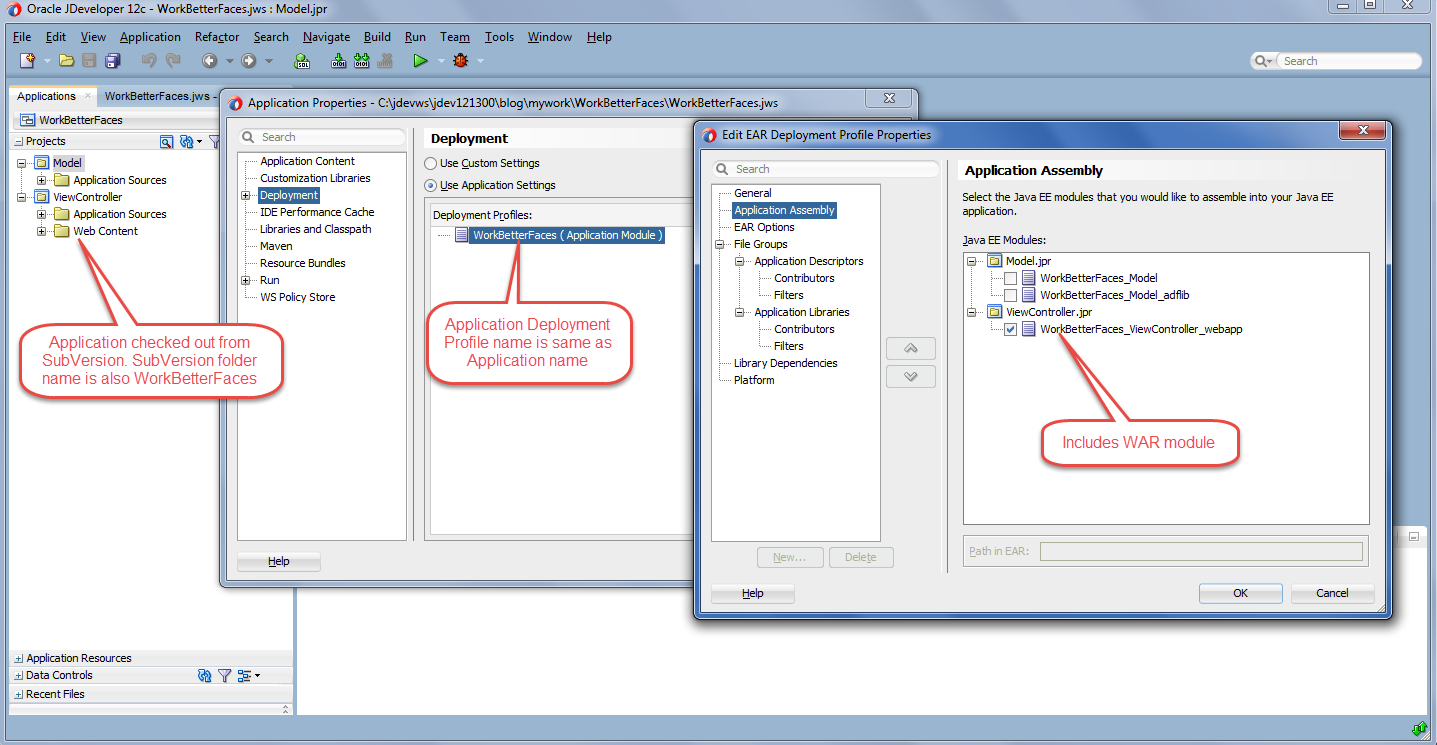Viewport: 1437px width, 745px height.
Task: Select Library Dependencies in EAR properties tree
Action: [x=785, y=363]
